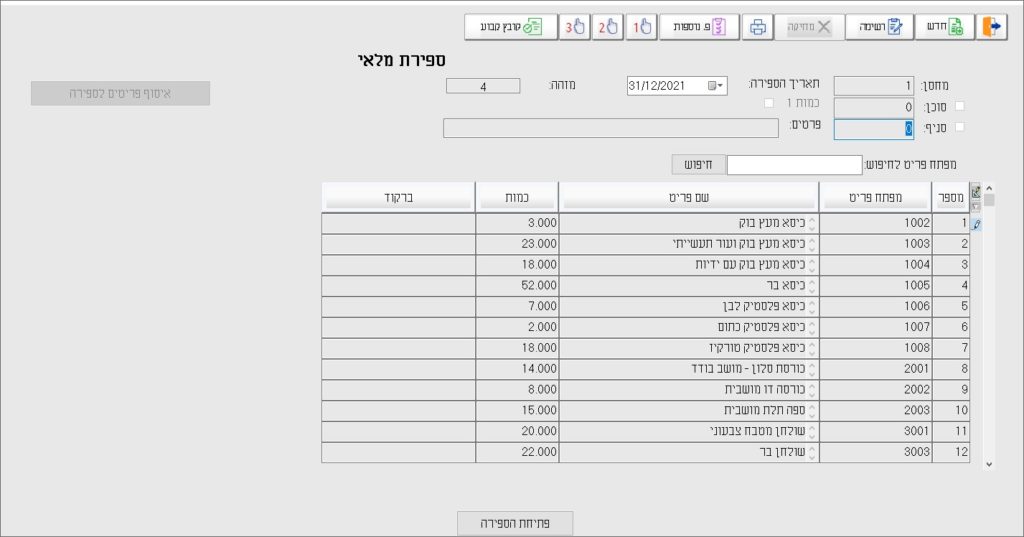Sort by the ברקוד column header
The image size is (1024, 537).
(x=398, y=197)
